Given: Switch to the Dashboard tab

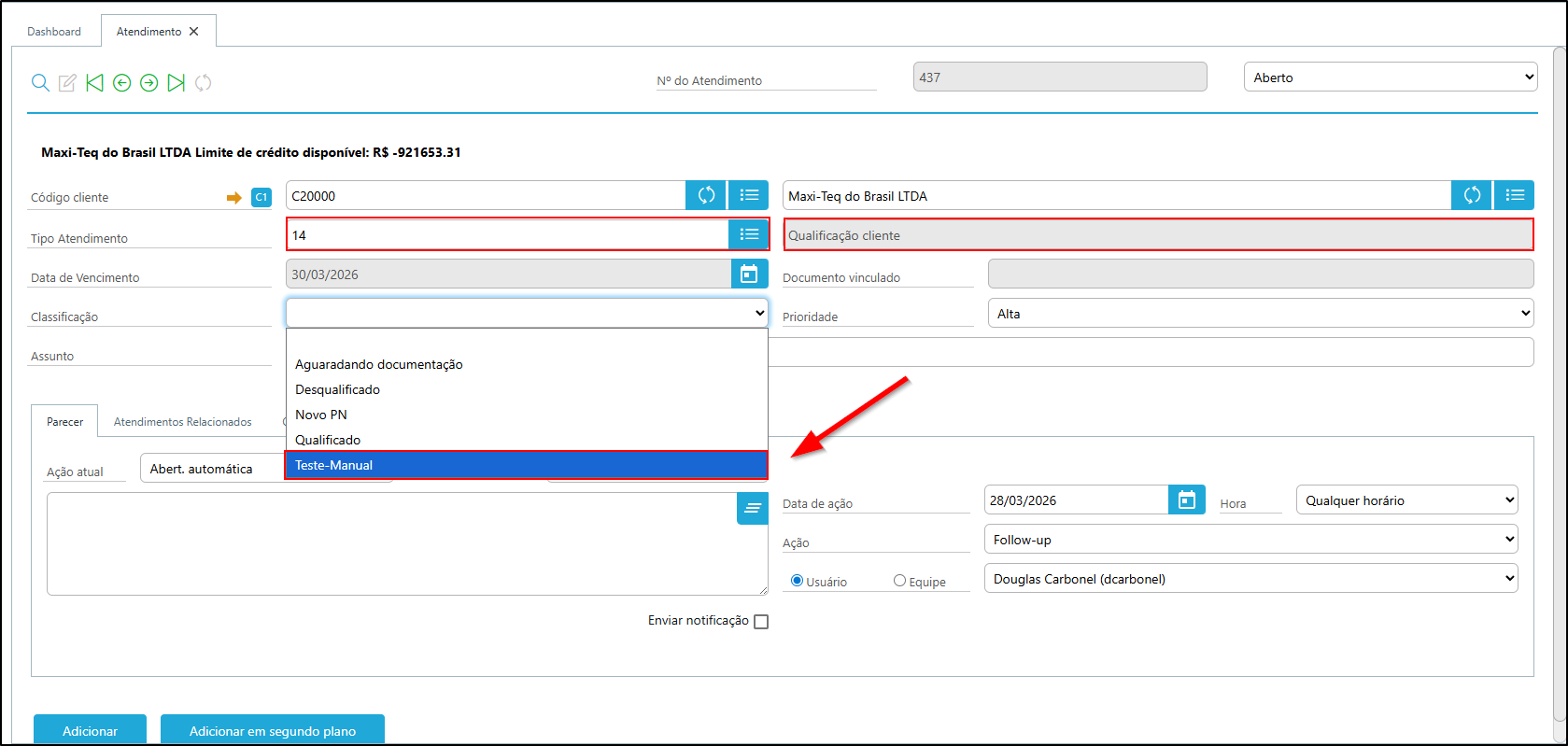Looking at the screenshot, I should click(54, 32).
